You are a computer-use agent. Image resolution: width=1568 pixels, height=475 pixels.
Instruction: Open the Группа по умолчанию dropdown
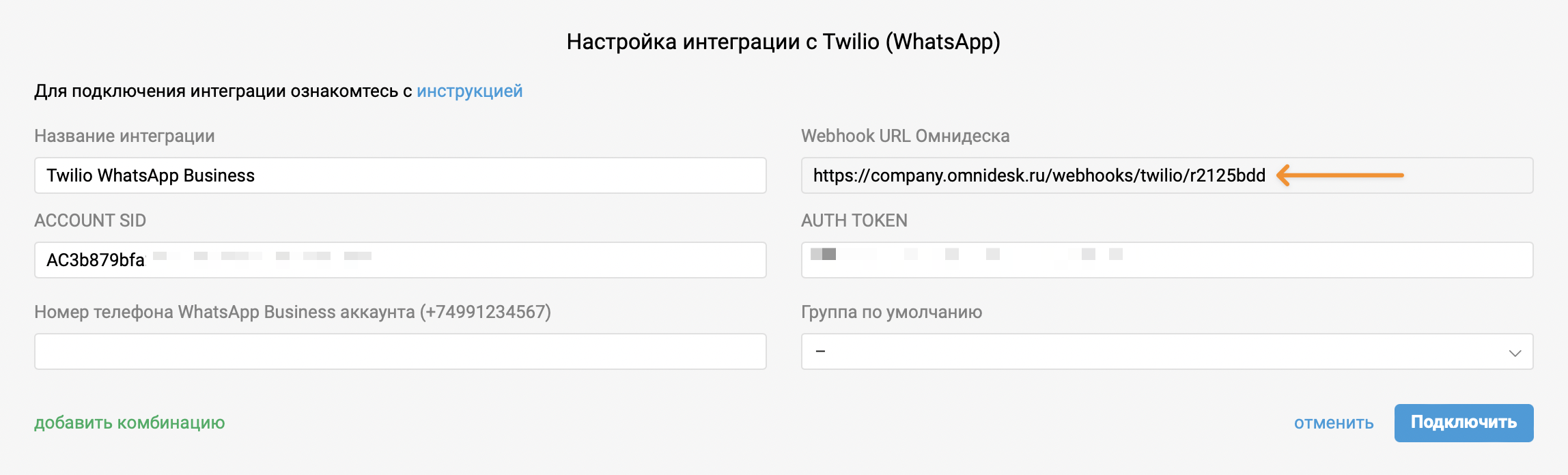click(x=1167, y=351)
